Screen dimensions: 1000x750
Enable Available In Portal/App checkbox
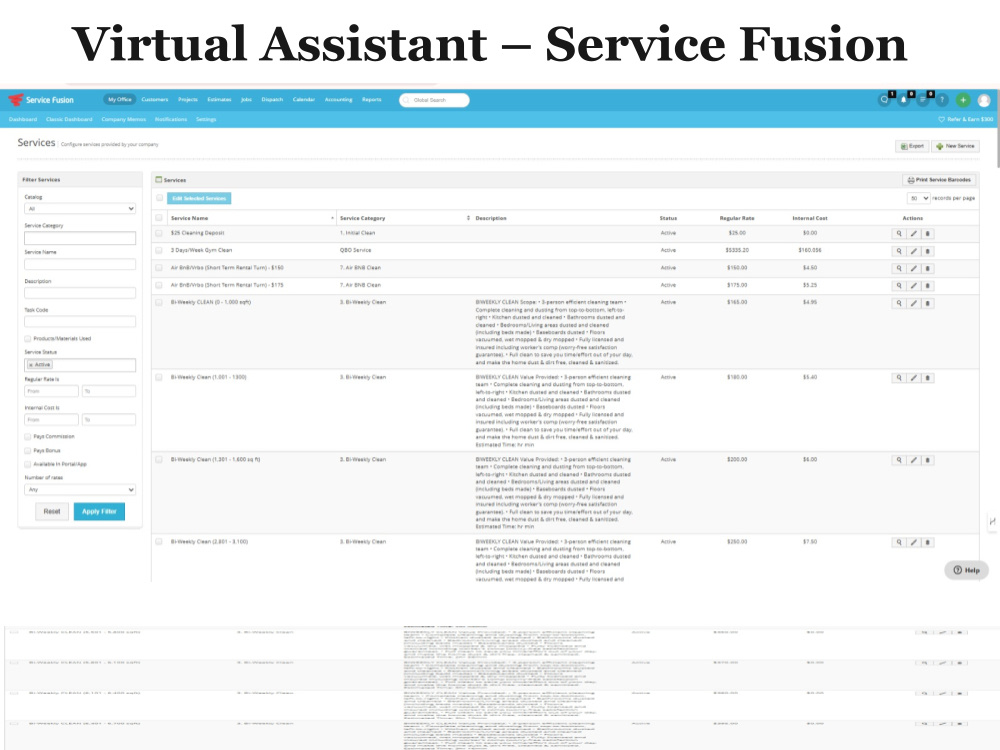click(27, 464)
